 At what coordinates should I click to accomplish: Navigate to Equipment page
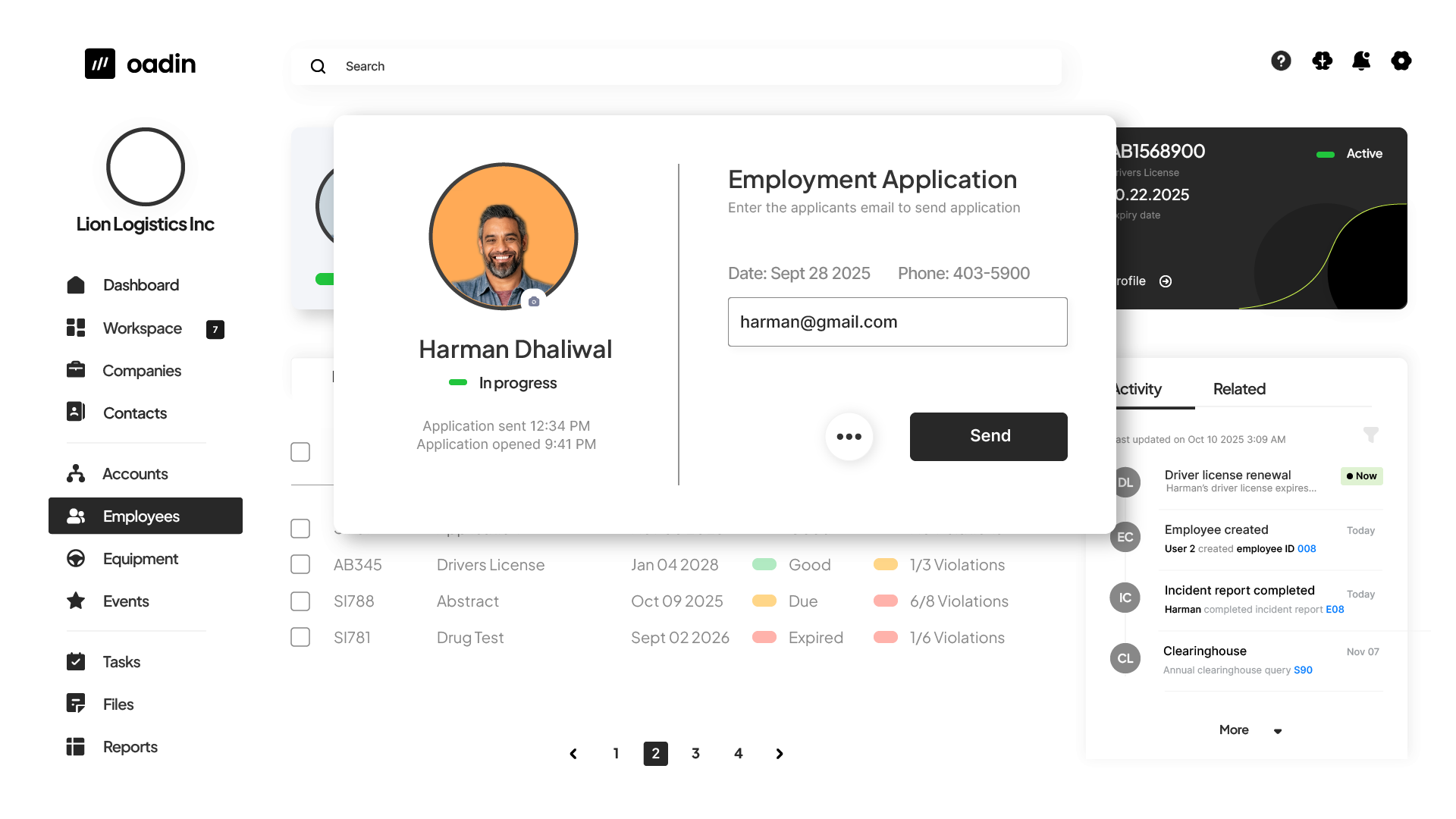click(x=140, y=559)
